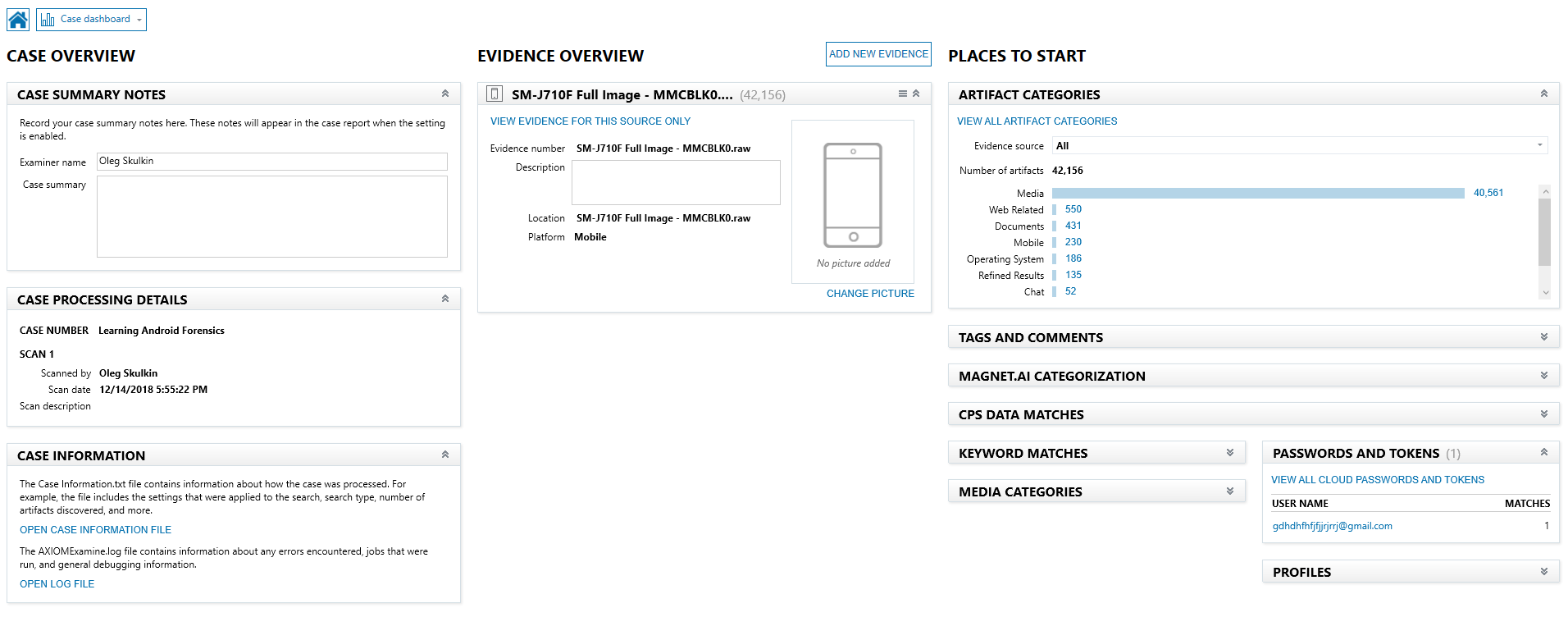The image size is (1568, 617).
Task: Expand the Media Categories section
Action: click(1230, 491)
